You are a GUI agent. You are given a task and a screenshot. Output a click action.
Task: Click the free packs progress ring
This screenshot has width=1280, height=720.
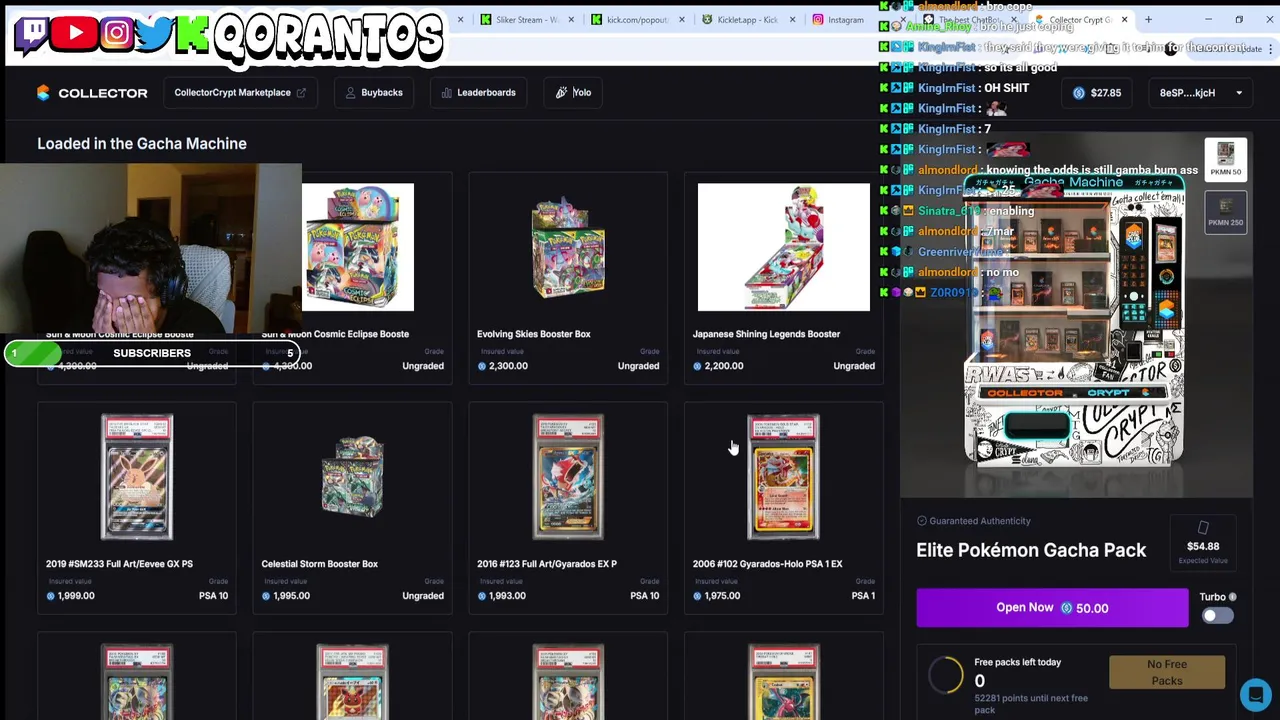(945, 675)
